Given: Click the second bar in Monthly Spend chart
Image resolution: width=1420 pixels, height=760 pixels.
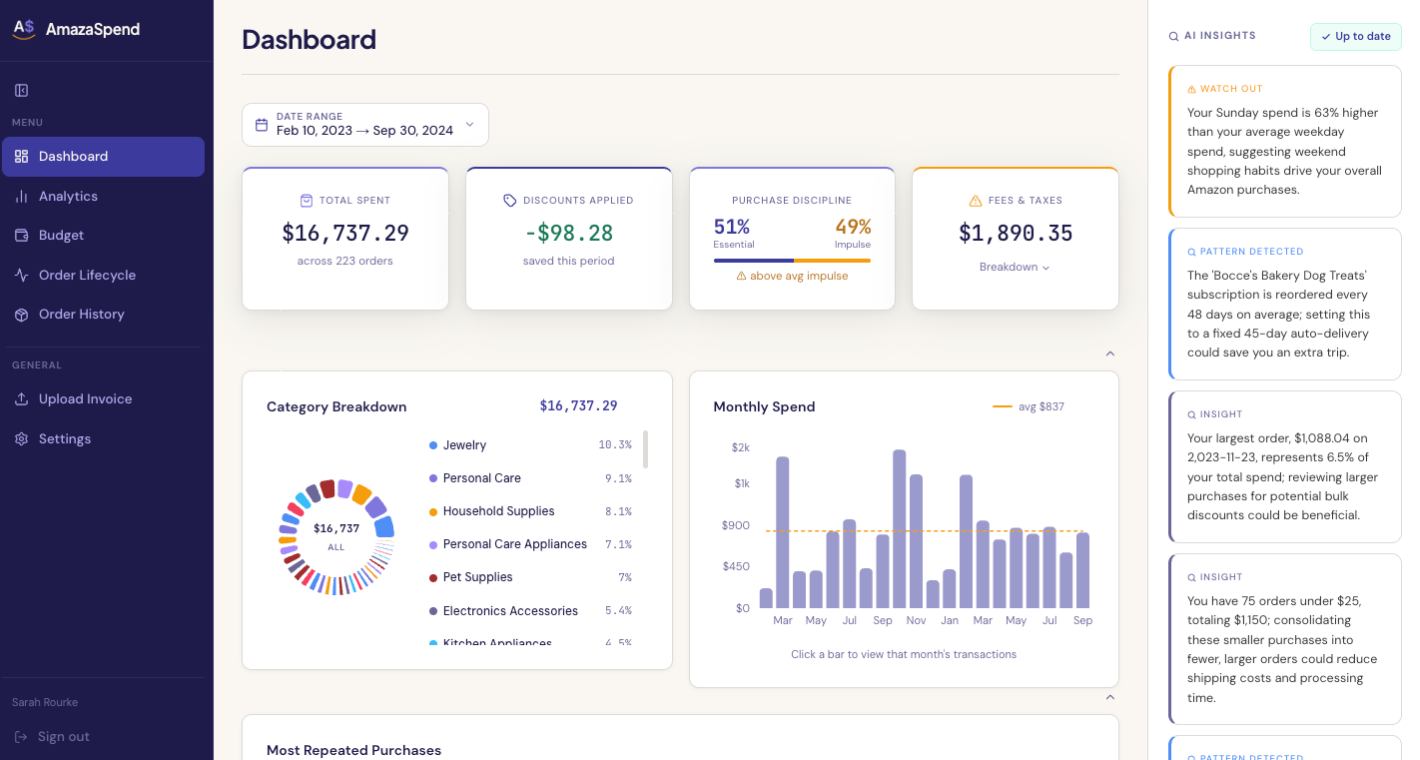Looking at the screenshot, I should click(x=783, y=532).
